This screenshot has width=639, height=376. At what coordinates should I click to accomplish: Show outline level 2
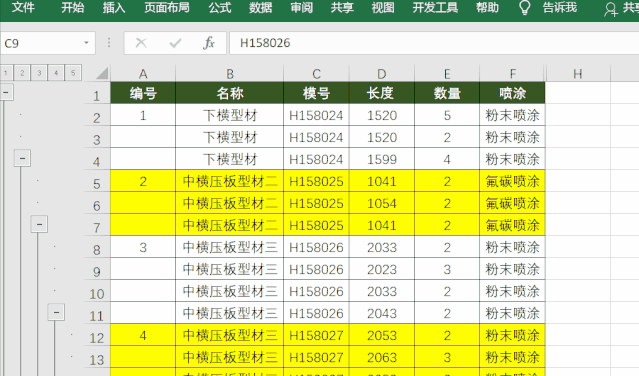click(x=22, y=73)
